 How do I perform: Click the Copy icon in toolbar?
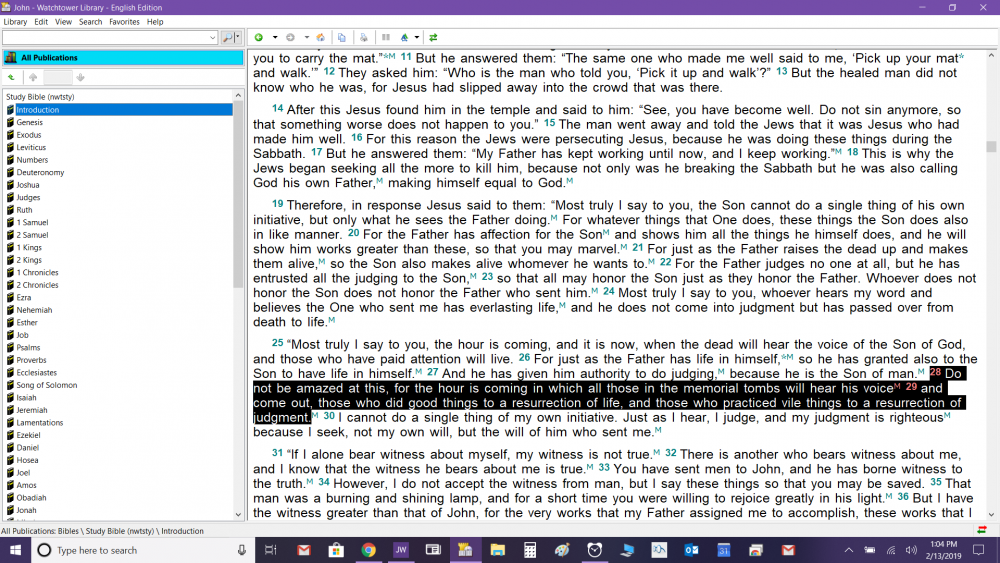[342, 38]
